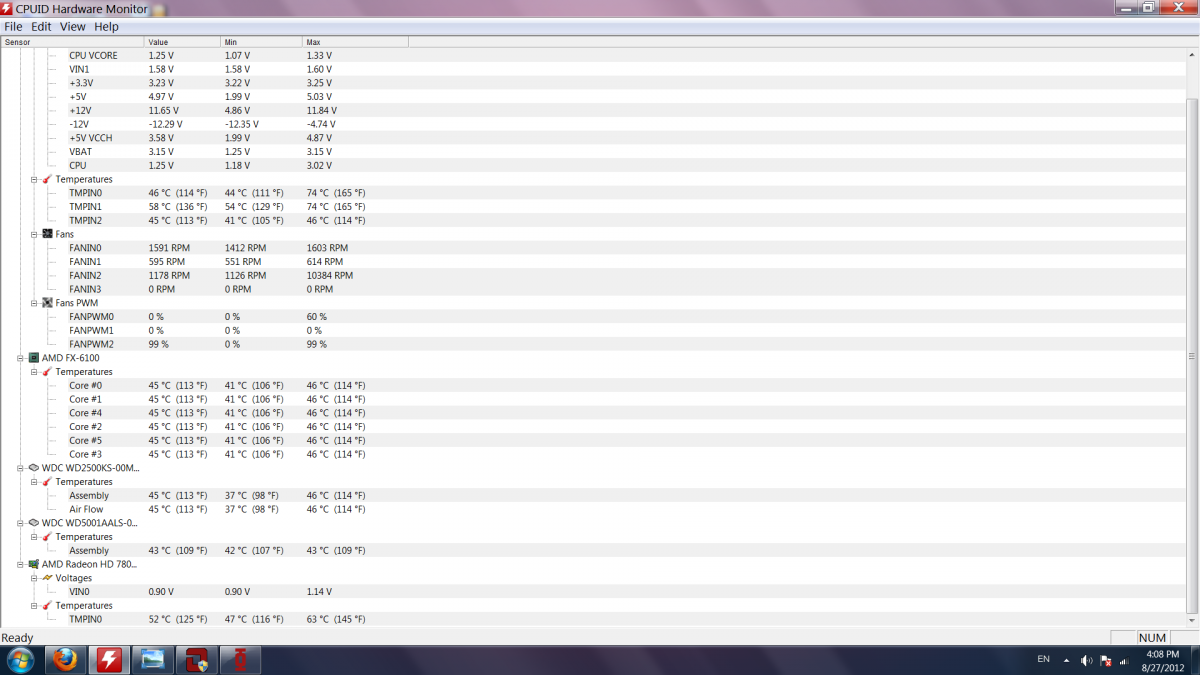
Task: Click the Max column header
Action: click(x=355, y=42)
